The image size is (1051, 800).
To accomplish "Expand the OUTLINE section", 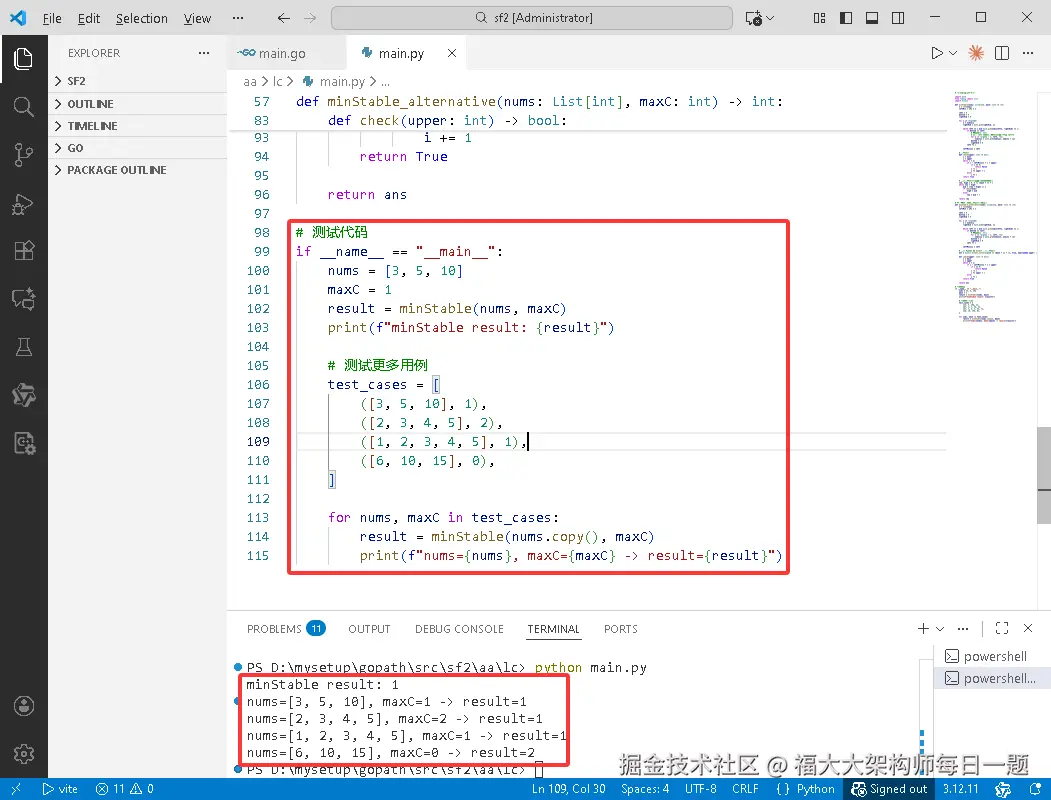I will [137, 104].
